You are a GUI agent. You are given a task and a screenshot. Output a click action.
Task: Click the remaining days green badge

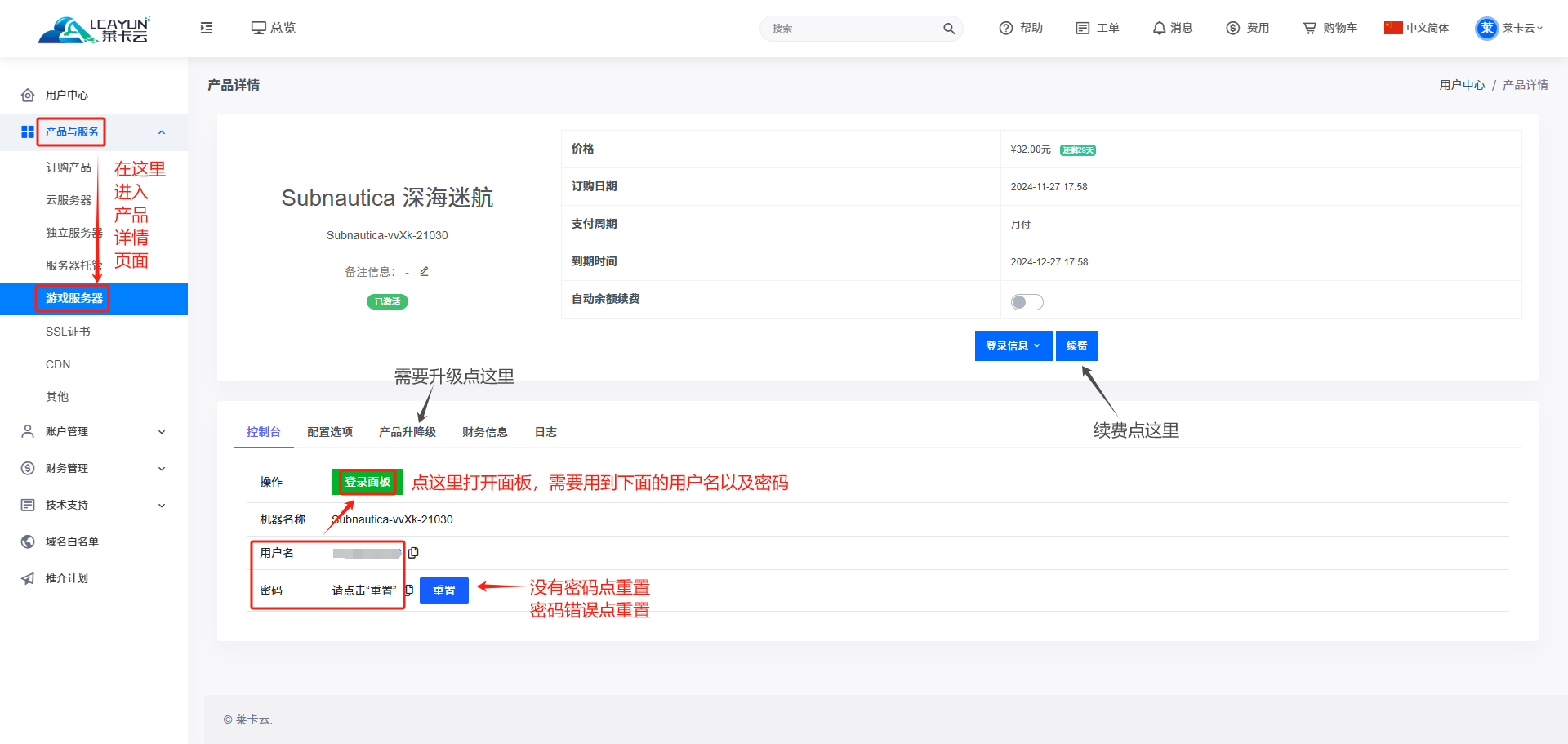(x=1078, y=150)
